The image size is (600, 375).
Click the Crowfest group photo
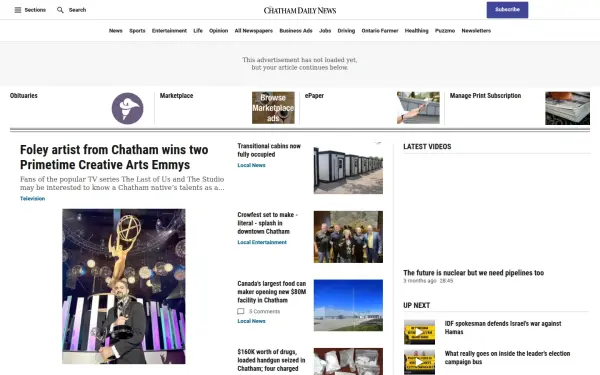[x=348, y=237]
